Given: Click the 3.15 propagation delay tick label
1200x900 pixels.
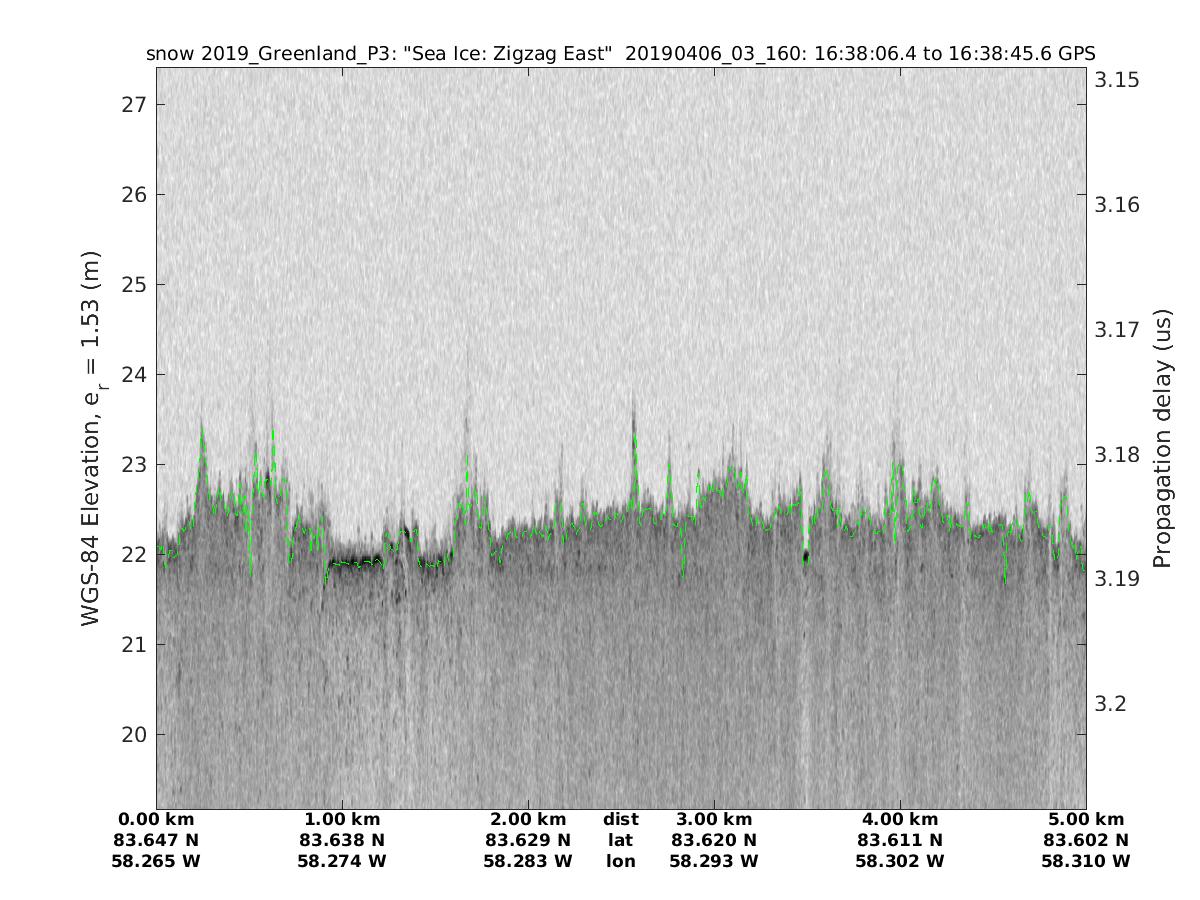Looking at the screenshot, I should (x=1117, y=80).
